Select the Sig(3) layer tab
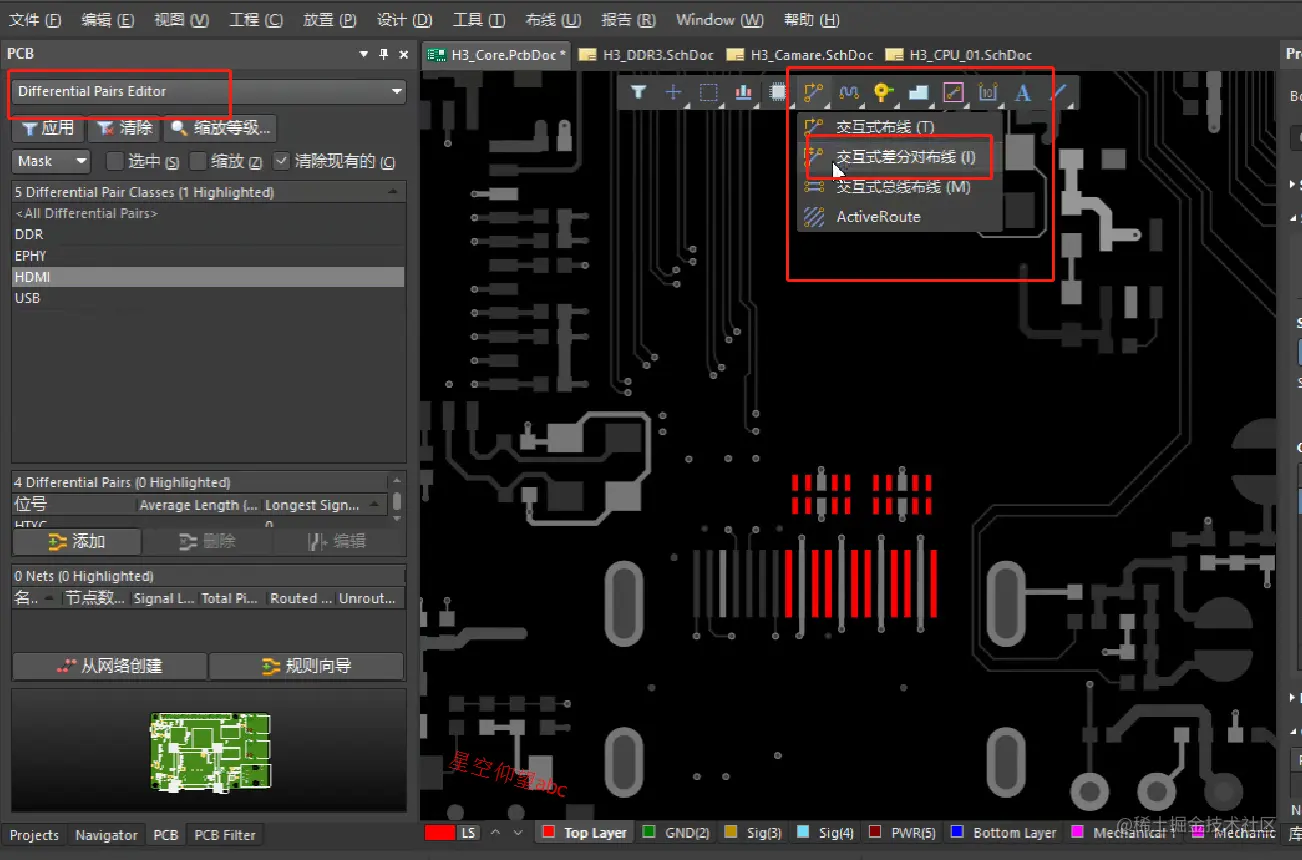 [753, 832]
